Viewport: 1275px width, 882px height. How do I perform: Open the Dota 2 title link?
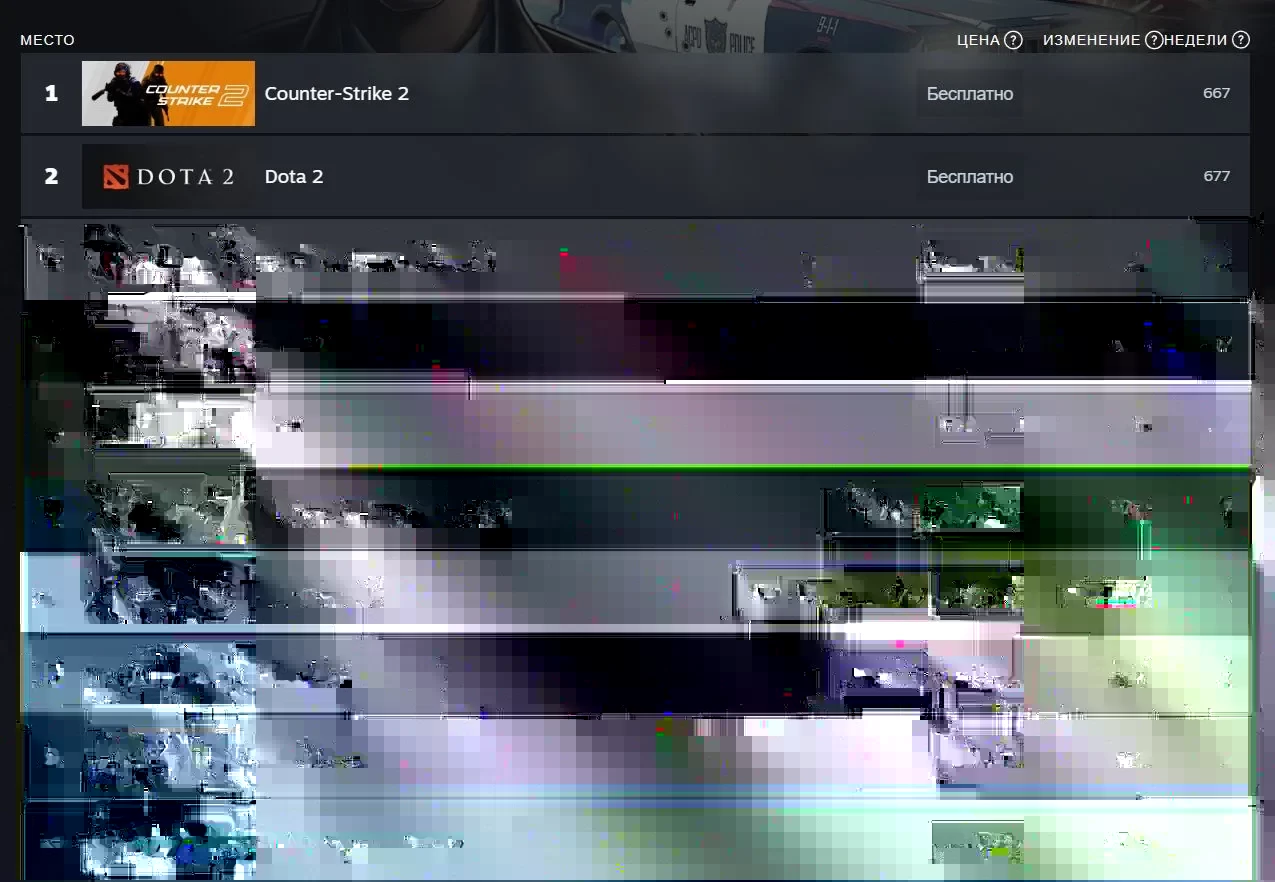click(x=293, y=177)
